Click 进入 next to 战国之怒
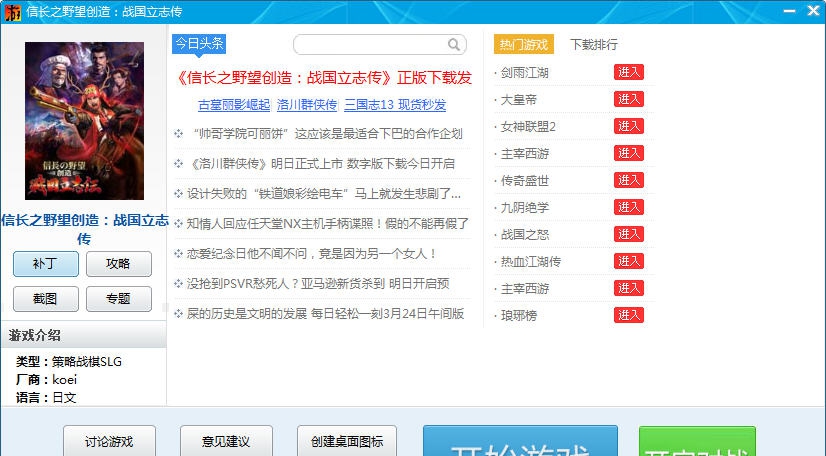The height and width of the screenshot is (456, 826). (x=628, y=234)
